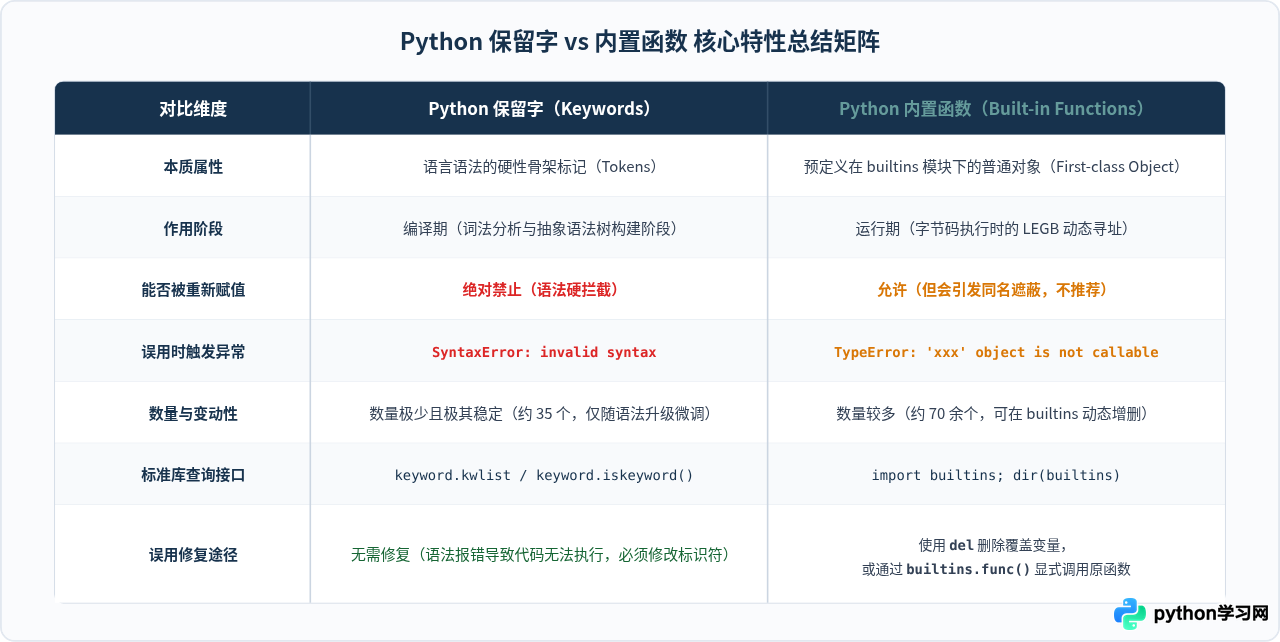Click the 误用修复途径 row label

(x=193, y=554)
